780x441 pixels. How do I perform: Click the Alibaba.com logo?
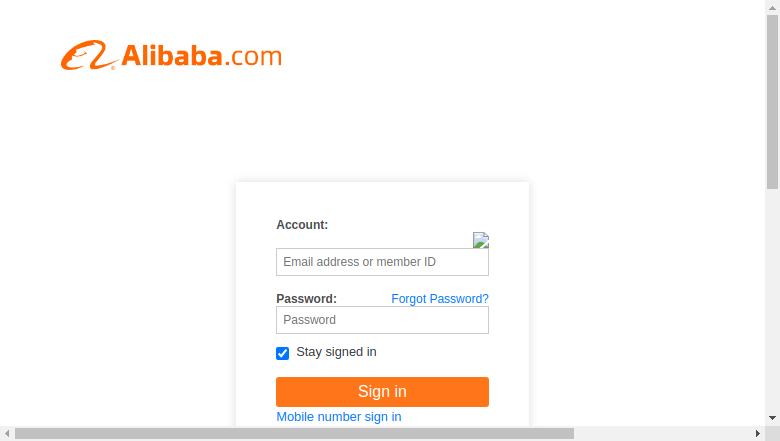[171, 55]
